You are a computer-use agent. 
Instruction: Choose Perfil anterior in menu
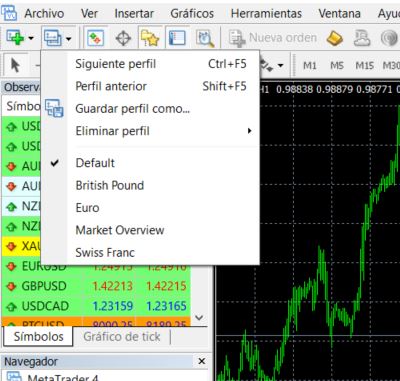[150, 86]
